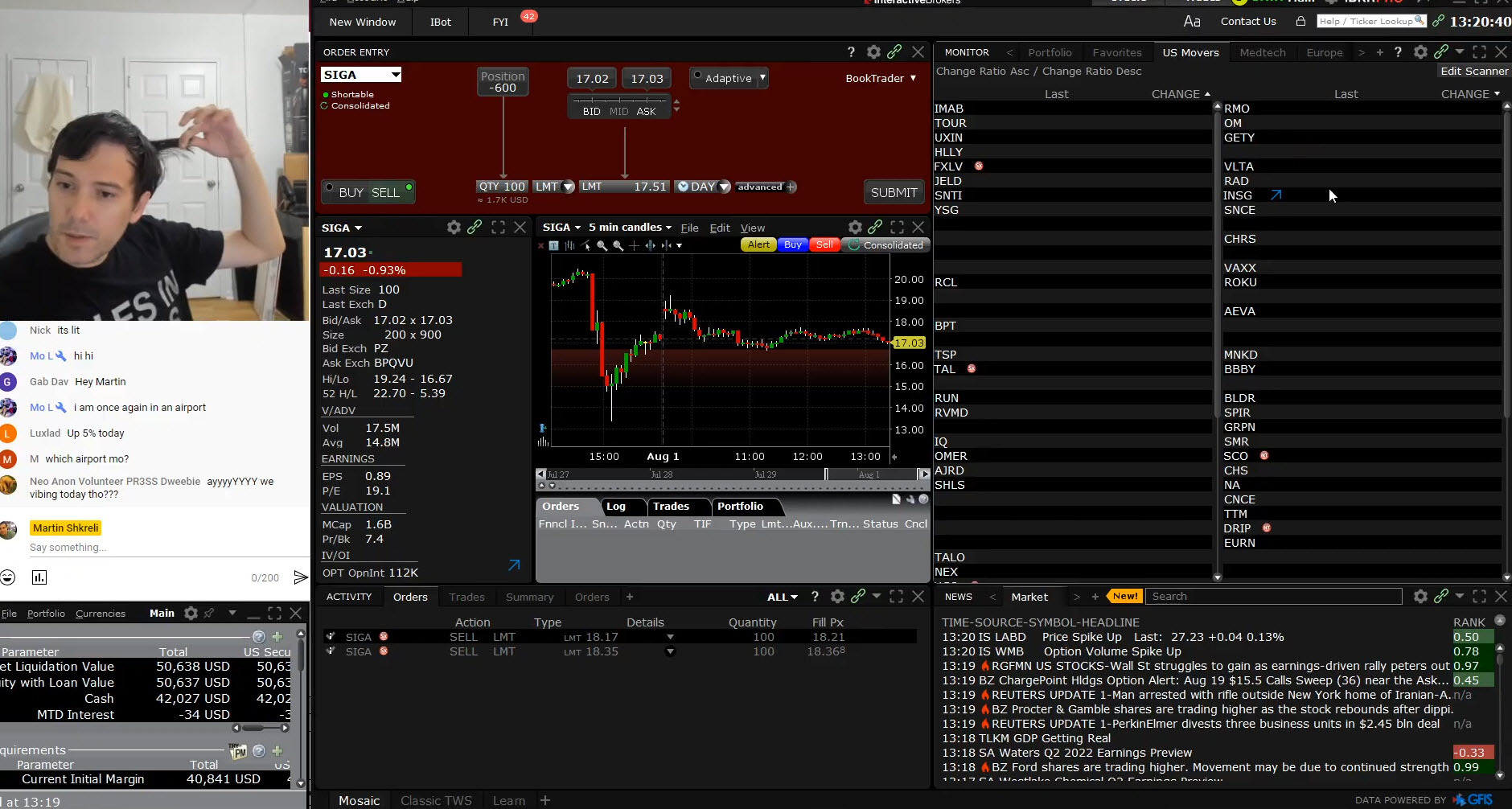The image size is (1512, 809).
Task: Toggle the BUY side selector
Action: click(x=351, y=192)
